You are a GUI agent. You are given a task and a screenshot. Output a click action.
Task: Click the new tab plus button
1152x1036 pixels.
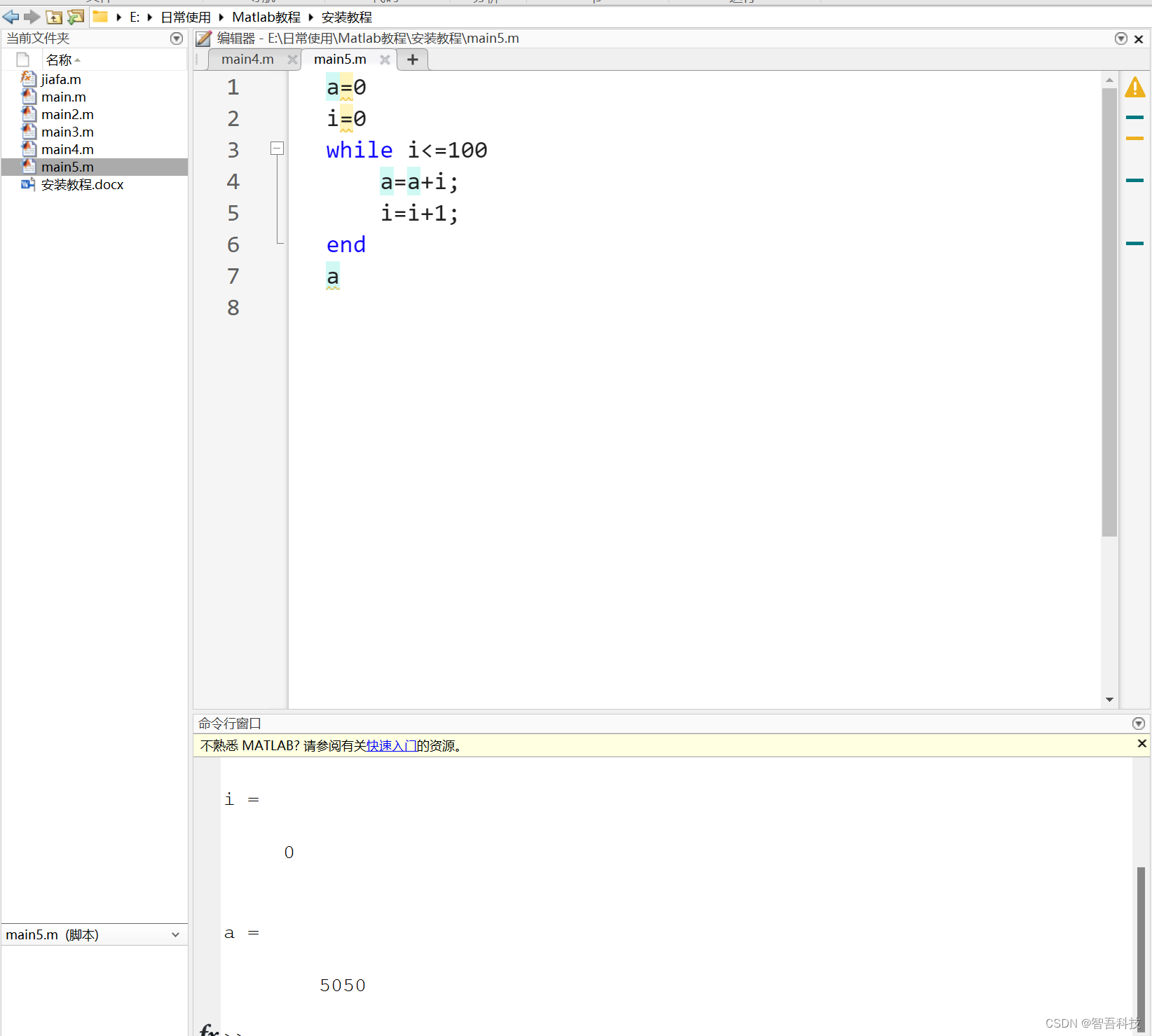[x=412, y=60]
